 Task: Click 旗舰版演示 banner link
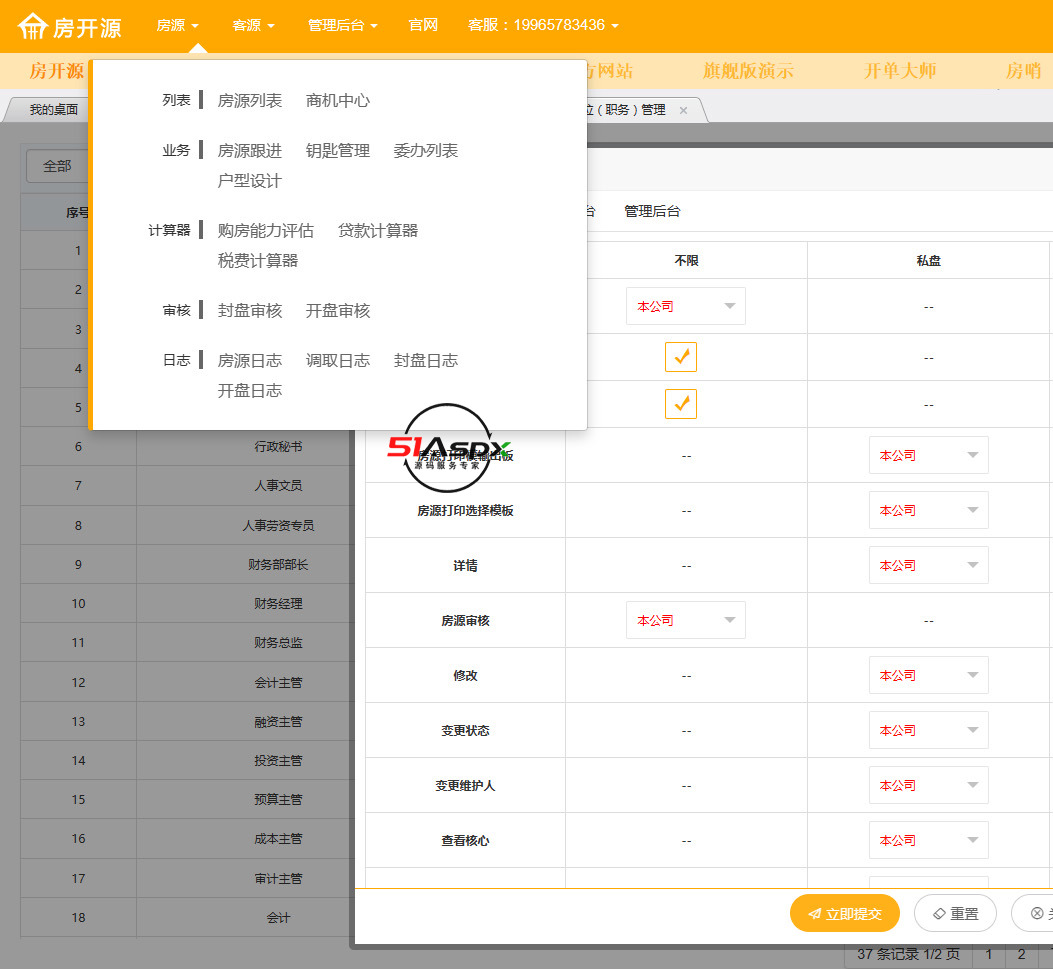pyautogui.click(x=748, y=71)
